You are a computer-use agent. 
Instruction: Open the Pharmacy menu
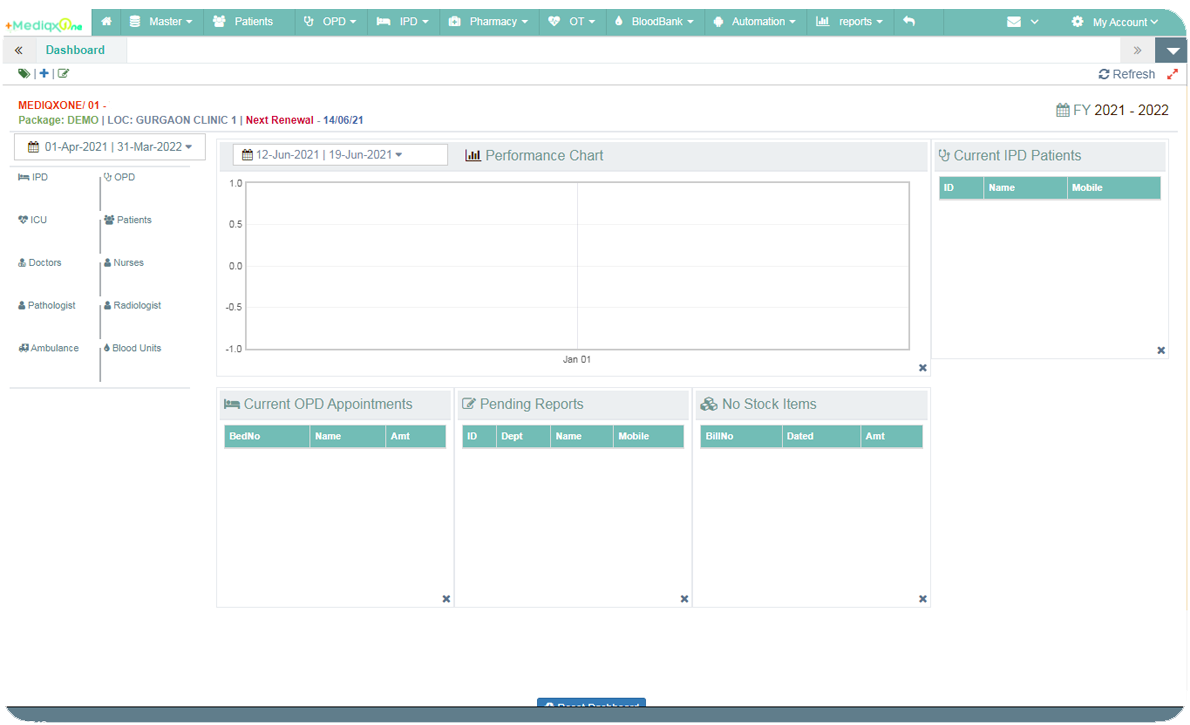(x=487, y=21)
